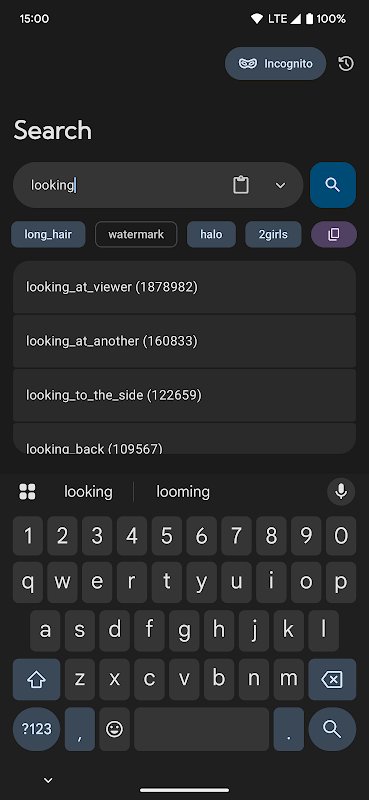Tap the purple copy tags icon chip
This screenshot has width=369, height=800.
[x=334, y=235]
